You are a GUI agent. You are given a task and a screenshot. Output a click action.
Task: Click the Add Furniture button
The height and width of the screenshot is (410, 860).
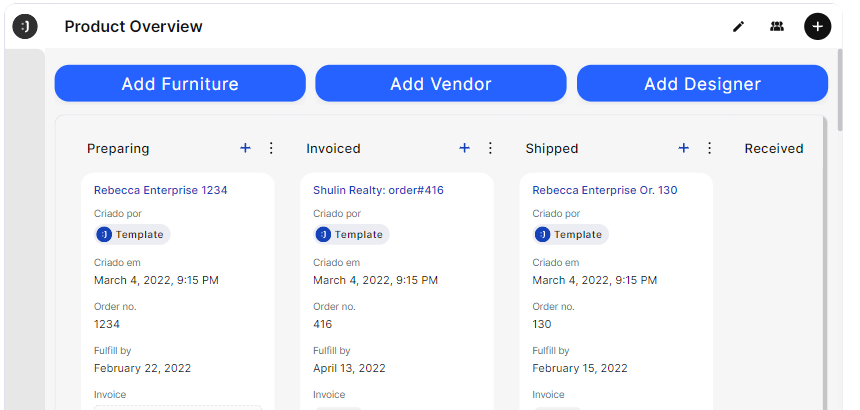point(180,84)
